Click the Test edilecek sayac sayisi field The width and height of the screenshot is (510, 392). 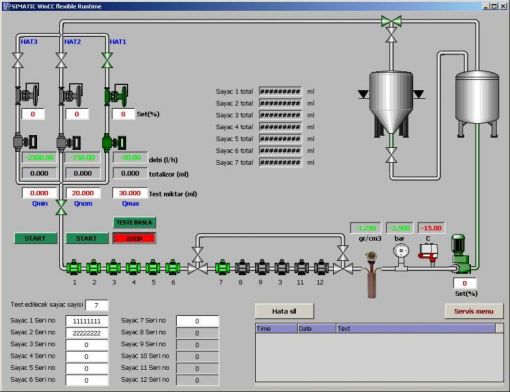coord(97,305)
